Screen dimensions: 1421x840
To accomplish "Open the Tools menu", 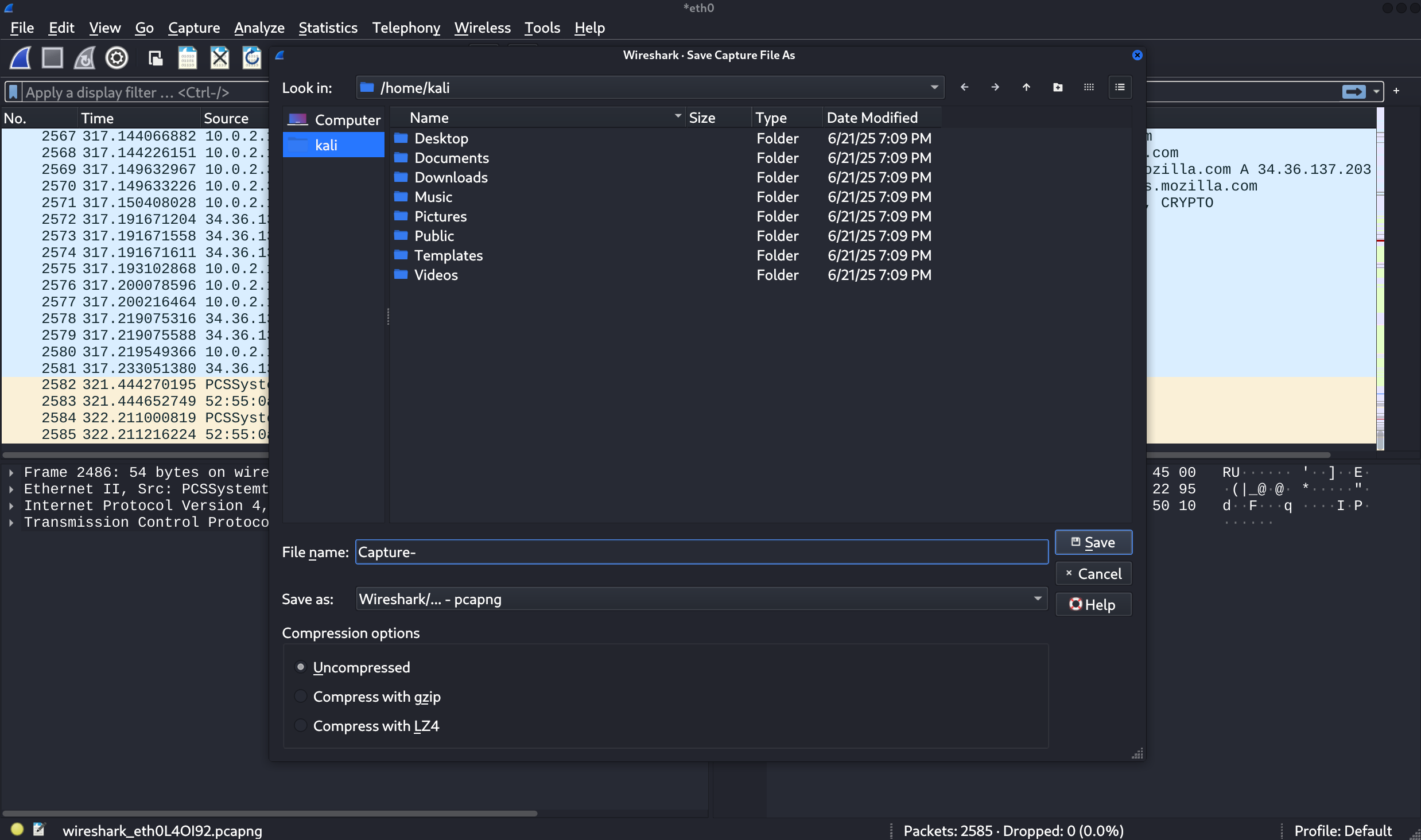I will pos(542,28).
